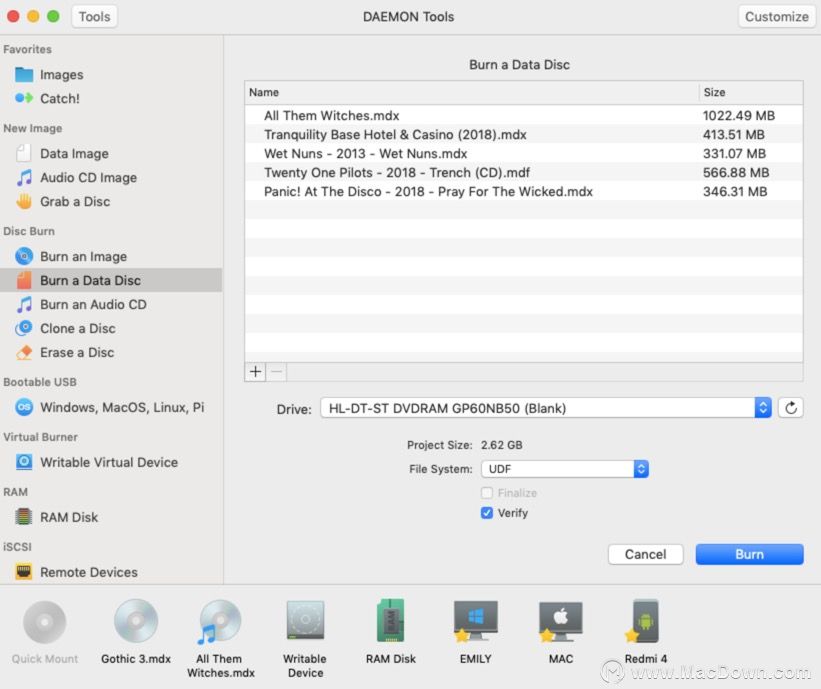Click the Project Size value 2.62 GB
Image resolution: width=821 pixels, height=689 pixels.
pos(502,445)
